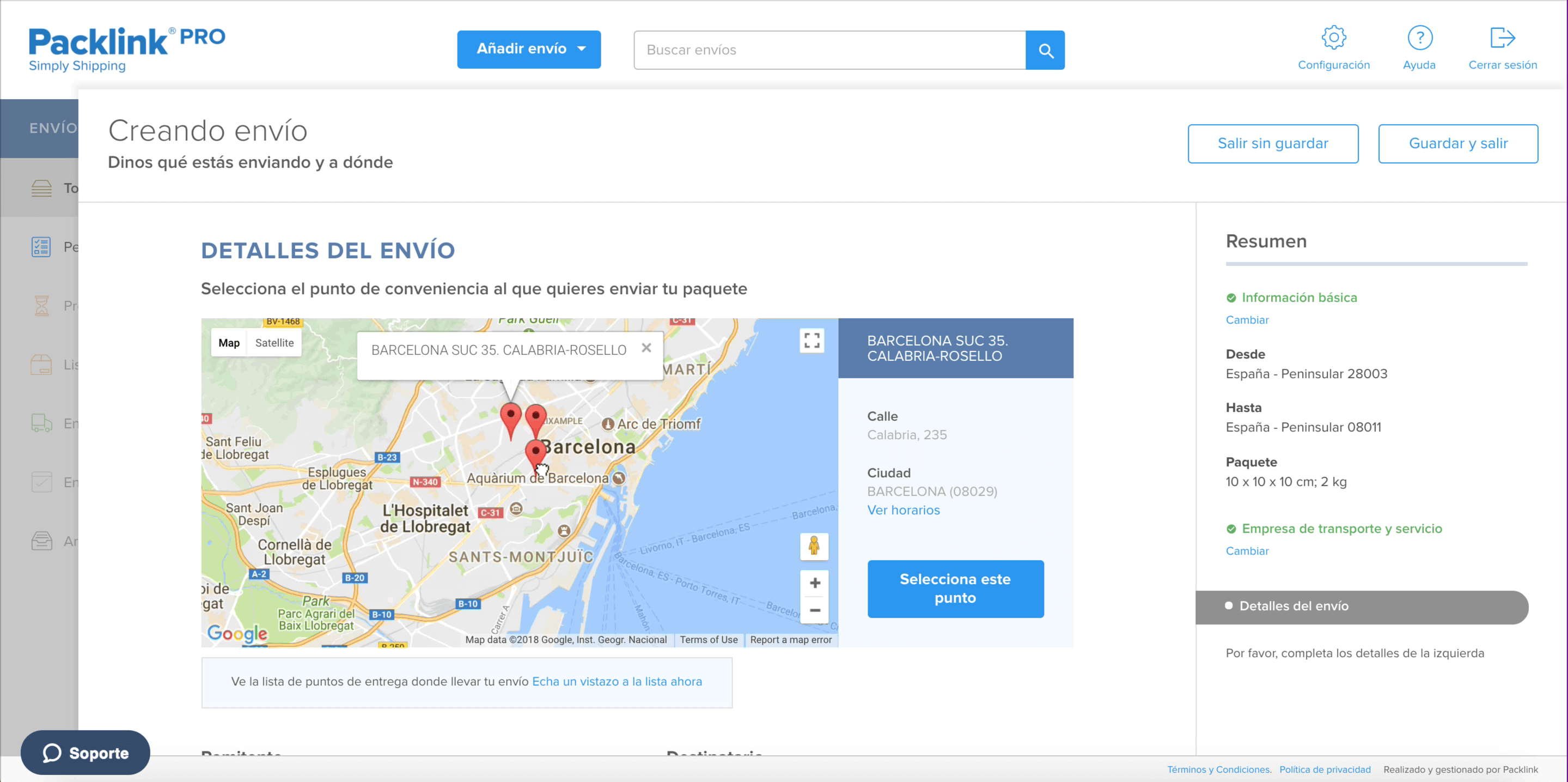Open Echa un vistazo a la lista ahora link

(x=617, y=682)
